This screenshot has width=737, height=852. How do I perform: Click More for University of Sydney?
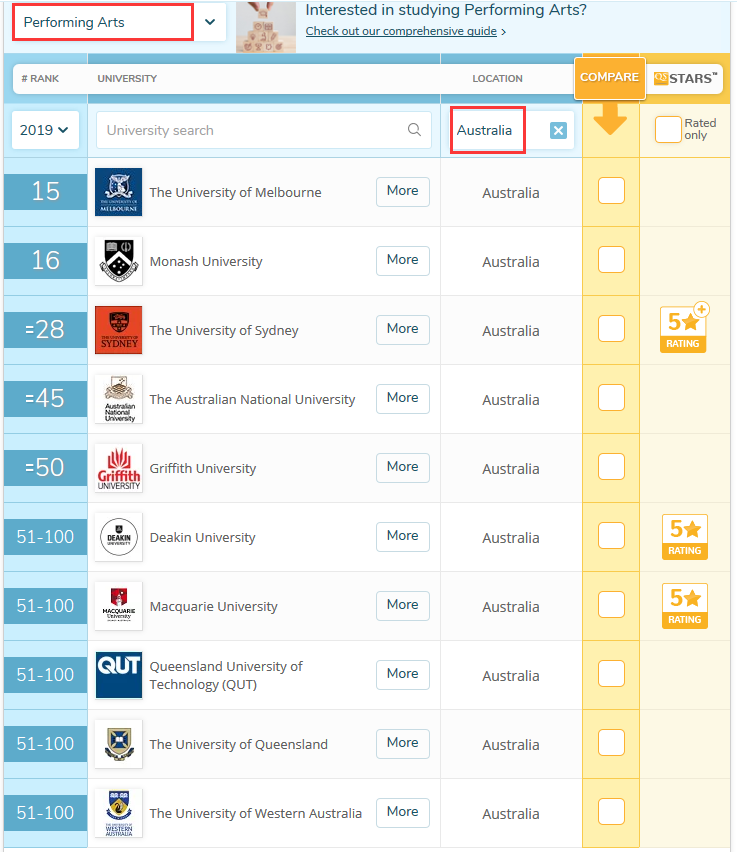point(403,329)
